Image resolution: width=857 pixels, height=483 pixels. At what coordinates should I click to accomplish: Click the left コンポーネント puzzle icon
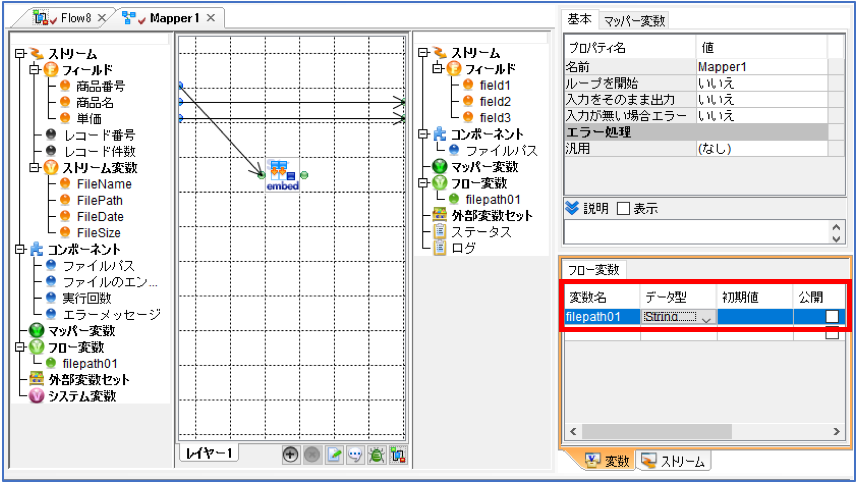pyautogui.click(x=36, y=250)
